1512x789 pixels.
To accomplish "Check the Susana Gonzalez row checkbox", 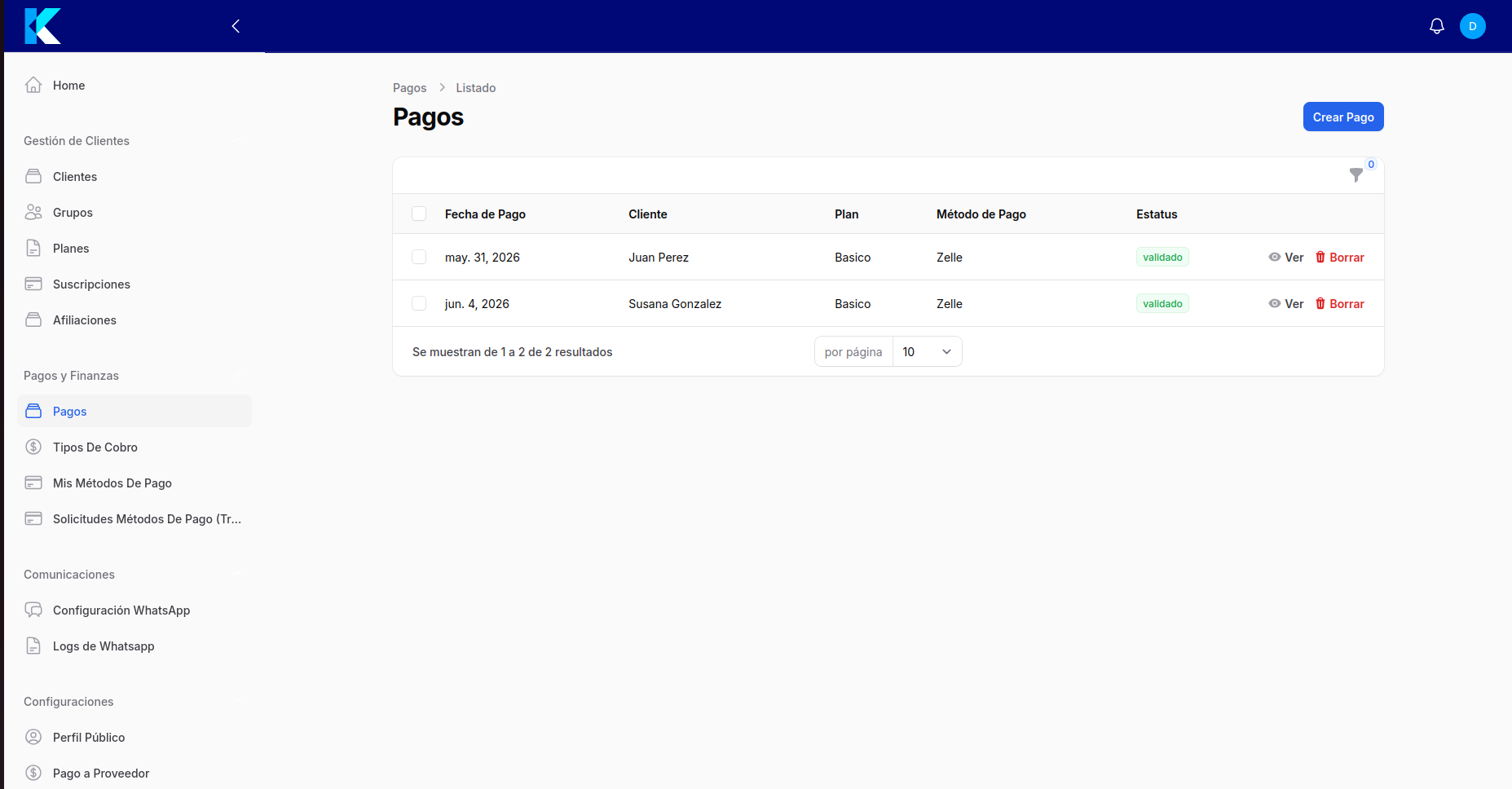I will pyautogui.click(x=419, y=303).
